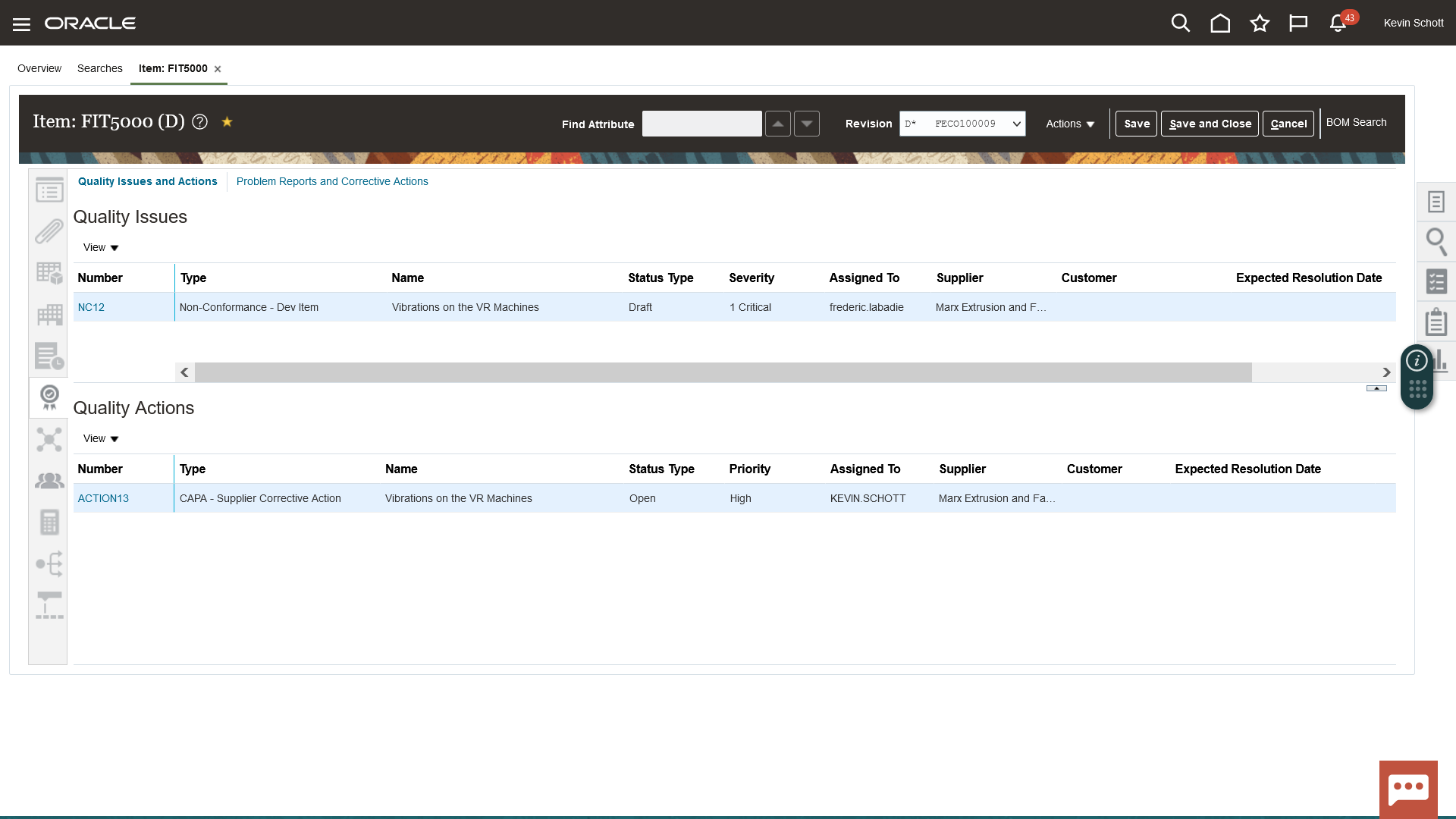Screen dimensions: 1456x819
Task: Open the Actions dropdown menu
Action: (1070, 124)
